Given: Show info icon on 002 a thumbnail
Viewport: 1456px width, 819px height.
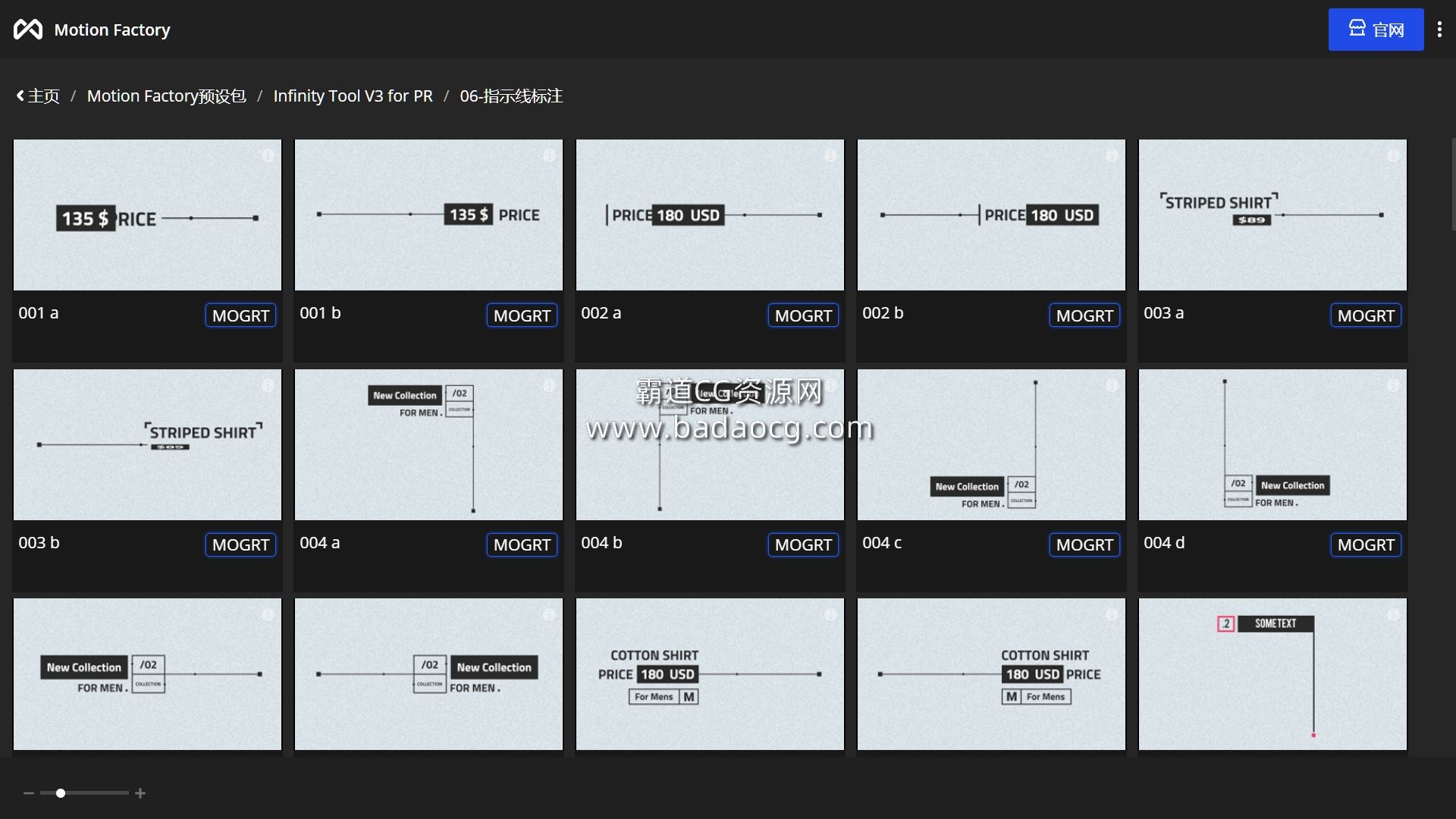Looking at the screenshot, I should 830,155.
